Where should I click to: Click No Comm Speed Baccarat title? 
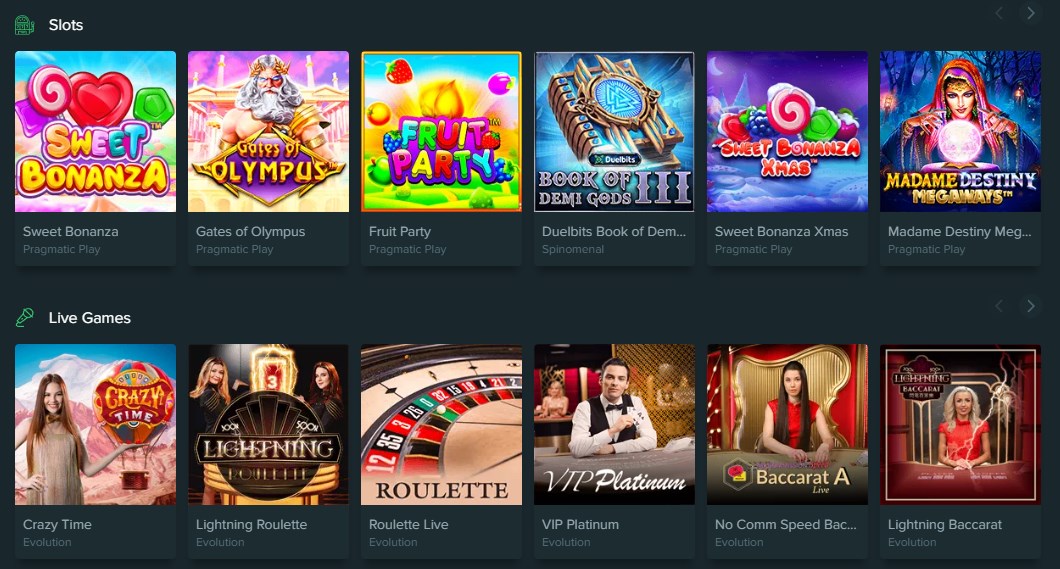pos(786,524)
